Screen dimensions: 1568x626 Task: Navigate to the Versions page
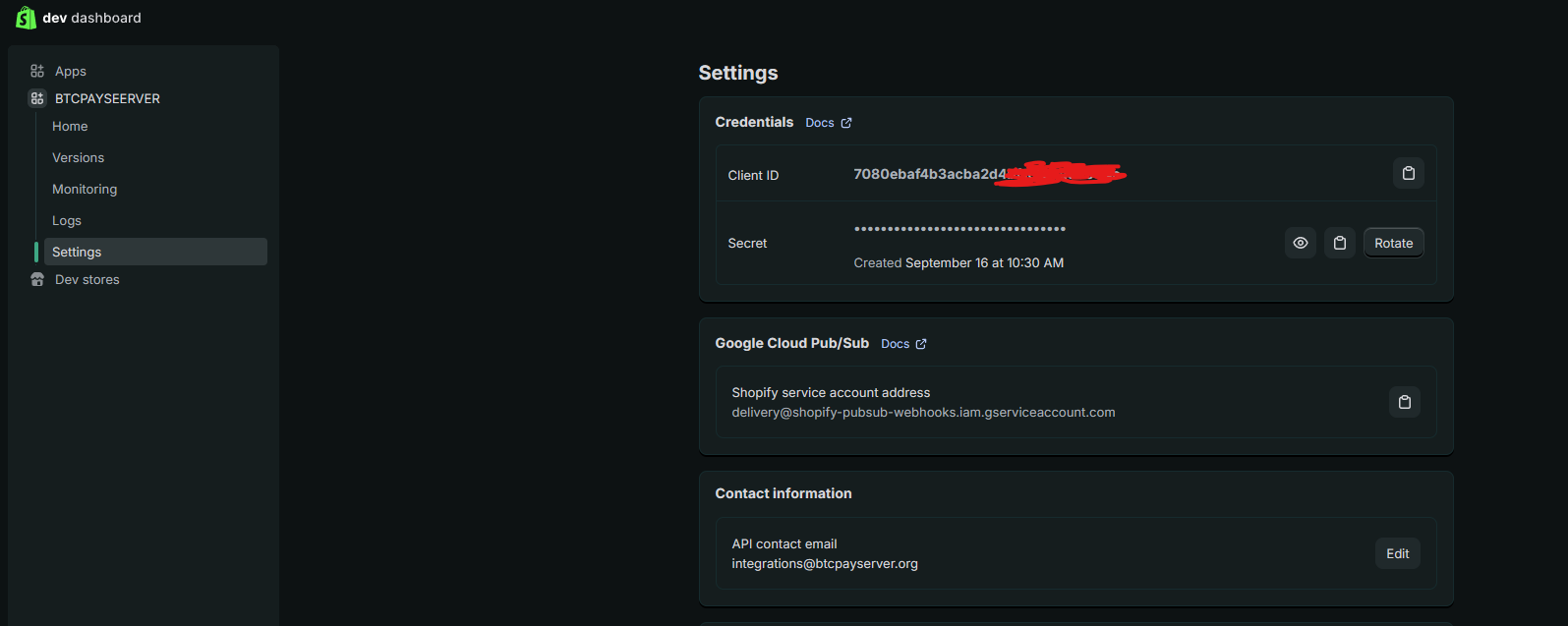click(x=78, y=157)
